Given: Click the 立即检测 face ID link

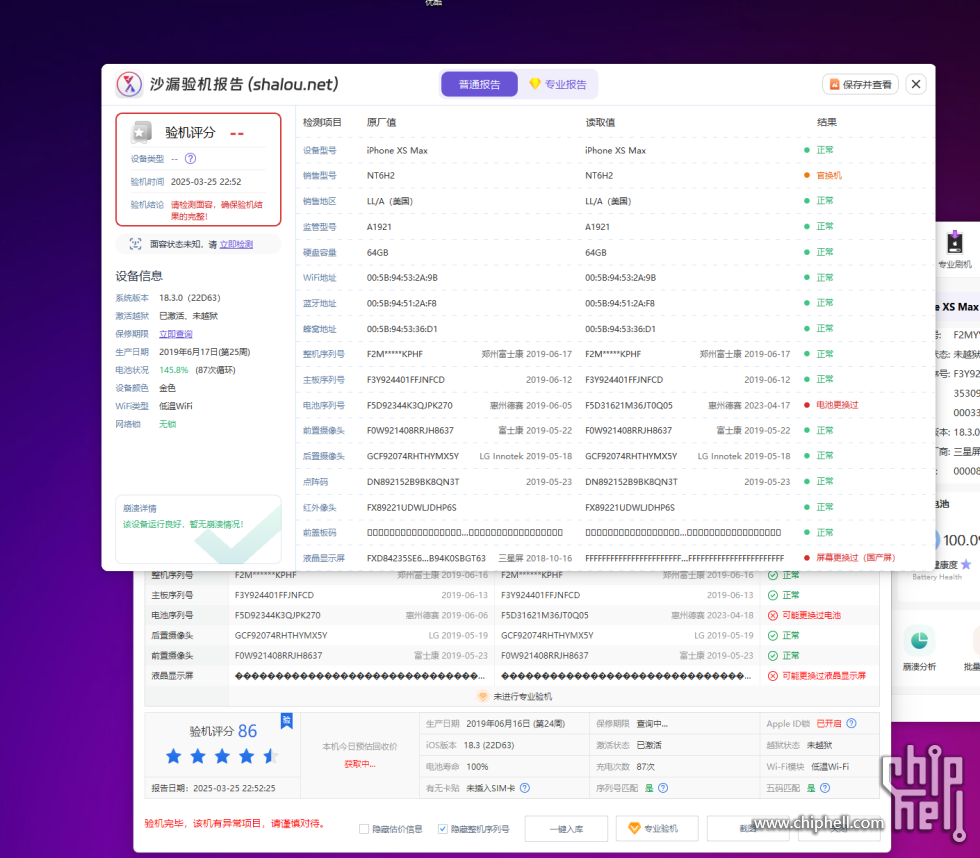Looking at the screenshot, I should click(236, 244).
